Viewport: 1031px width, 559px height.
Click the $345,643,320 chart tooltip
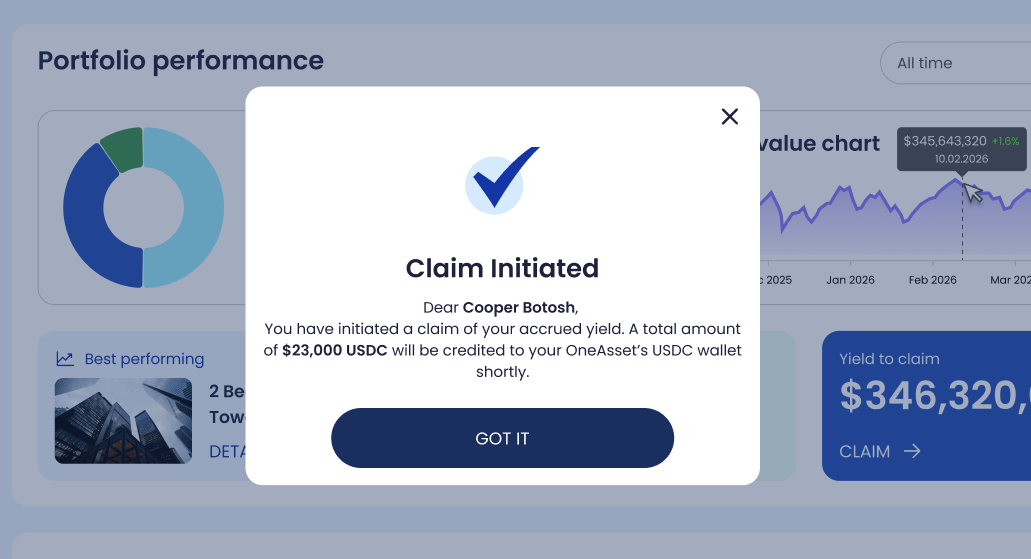(x=960, y=149)
